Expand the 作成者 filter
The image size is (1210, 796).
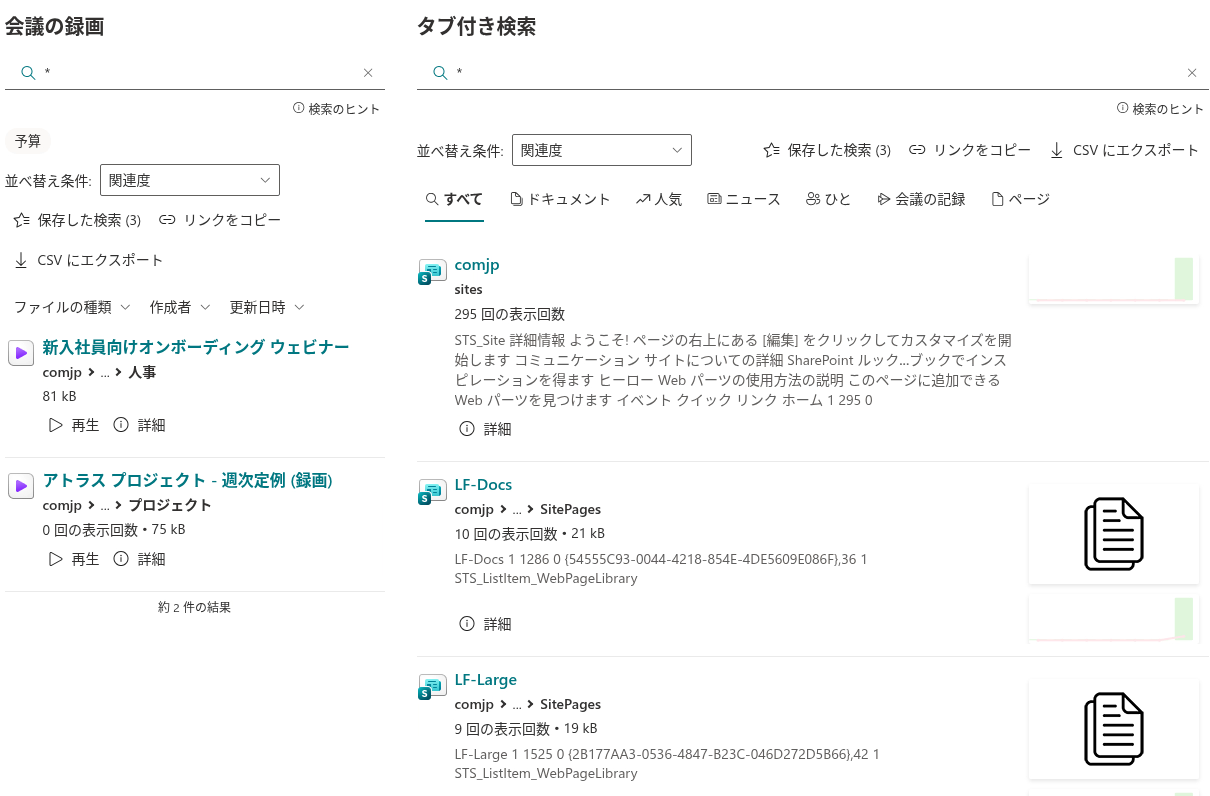click(180, 307)
